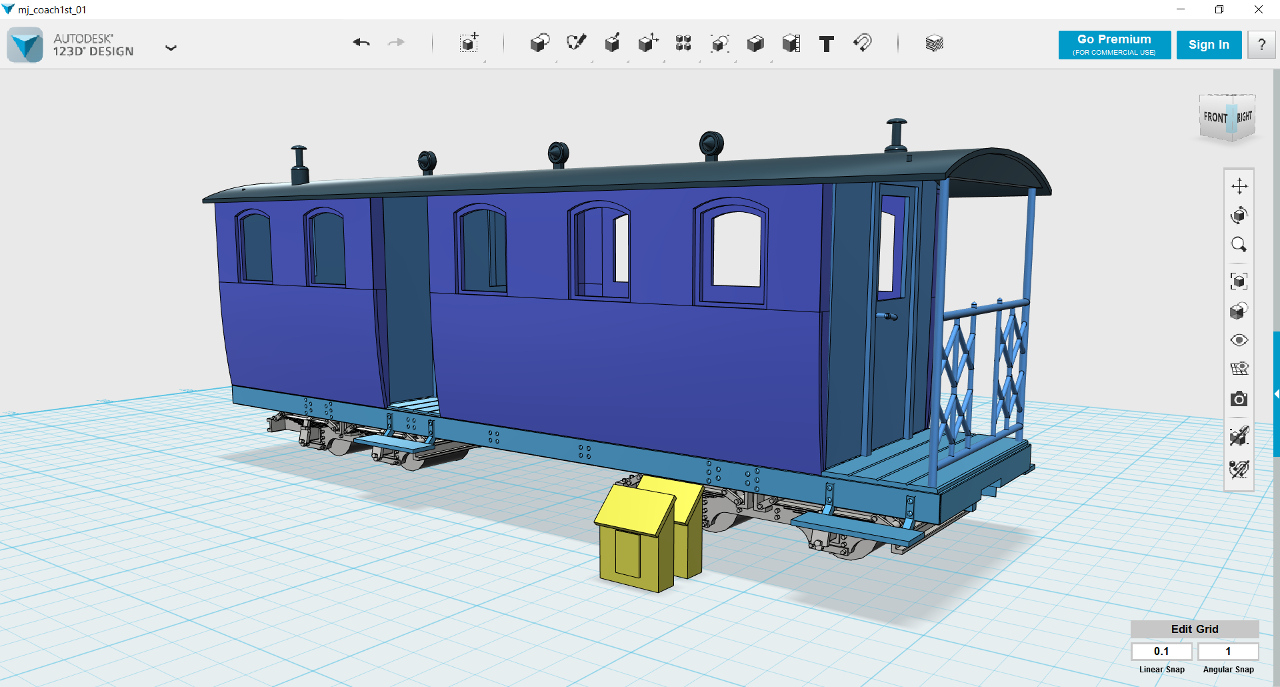
Task: Click the Fit view icon
Action: [x=1239, y=281]
